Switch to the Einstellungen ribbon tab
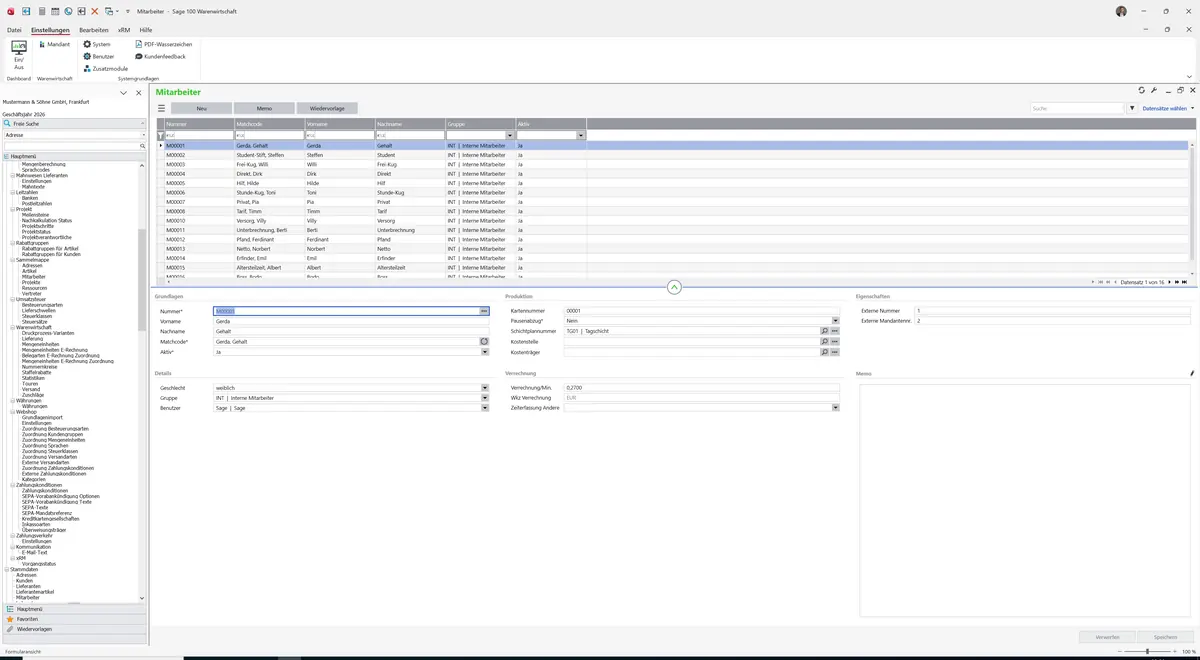The image size is (1200, 660). 50,30
